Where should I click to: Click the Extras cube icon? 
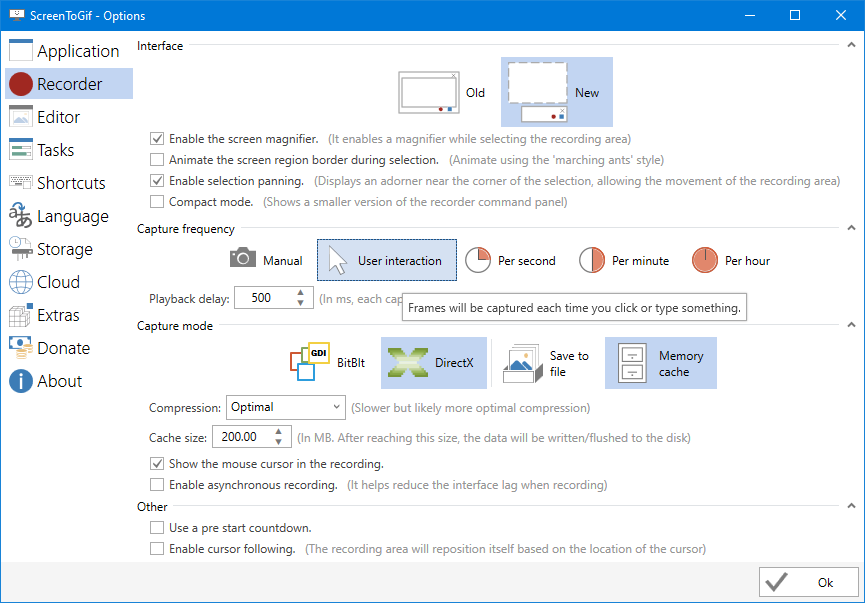pyautogui.click(x=21, y=314)
